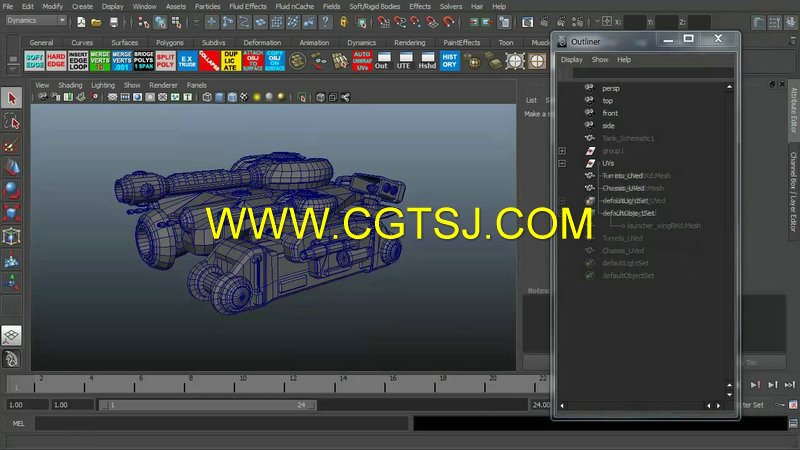Run AUTO UNWRAP UVs shelf button

pos(362,61)
